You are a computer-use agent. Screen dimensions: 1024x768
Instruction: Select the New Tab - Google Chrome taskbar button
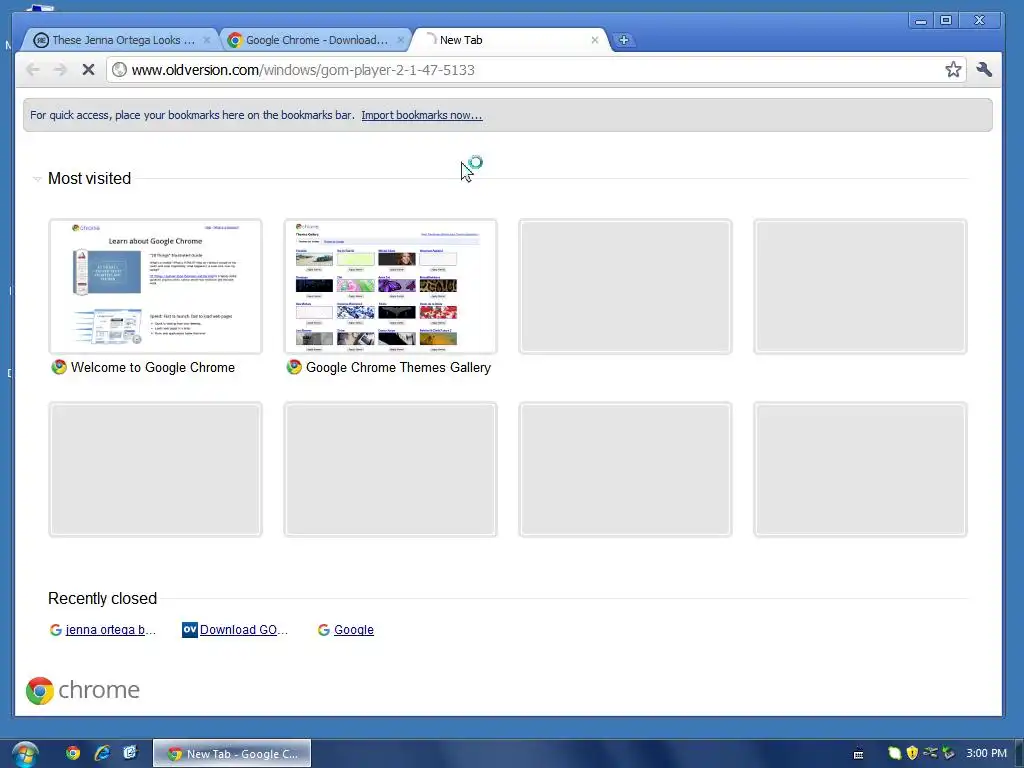232,754
